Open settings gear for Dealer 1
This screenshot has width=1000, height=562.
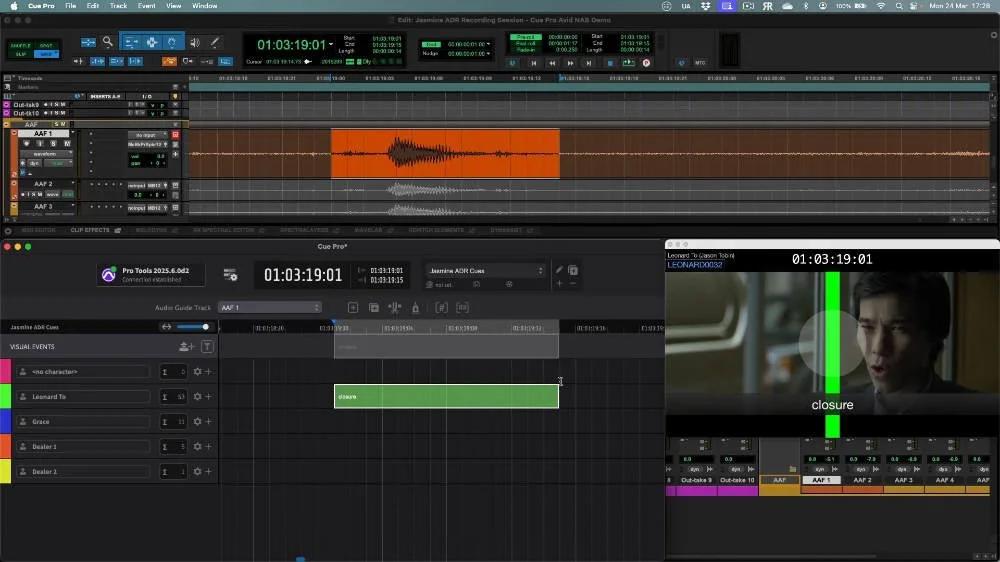(x=198, y=447)
